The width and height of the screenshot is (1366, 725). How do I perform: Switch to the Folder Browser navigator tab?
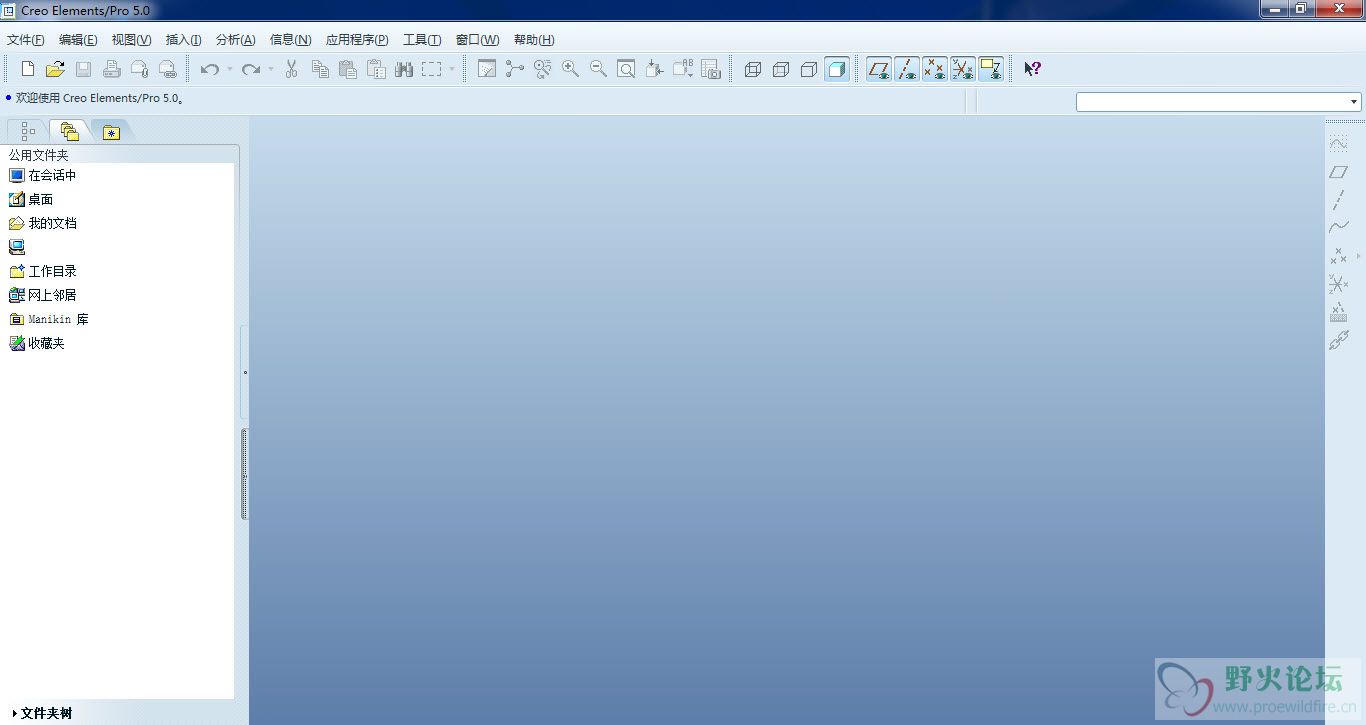click(69, 131)
